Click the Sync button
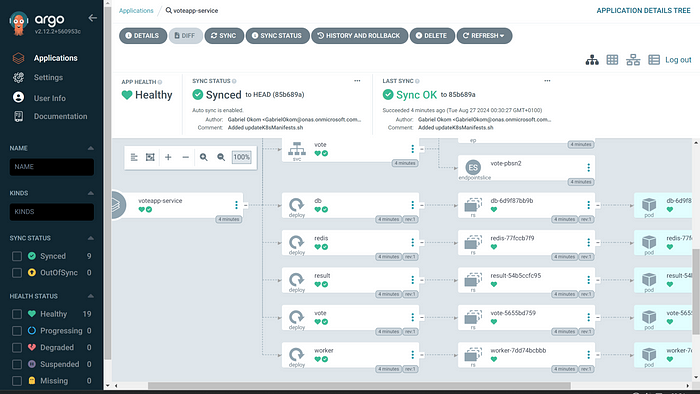This screenshot has width=700, height=394. pyautogui.click(x=224, y=36)
